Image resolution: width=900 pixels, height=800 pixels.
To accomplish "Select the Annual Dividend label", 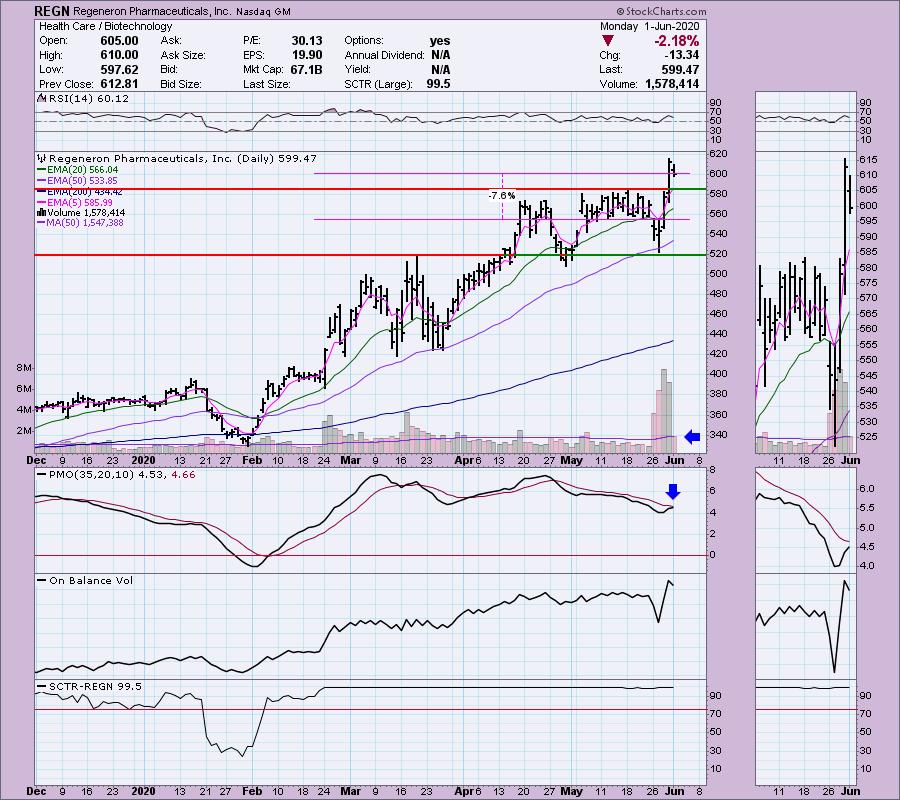I will (385, 55).
